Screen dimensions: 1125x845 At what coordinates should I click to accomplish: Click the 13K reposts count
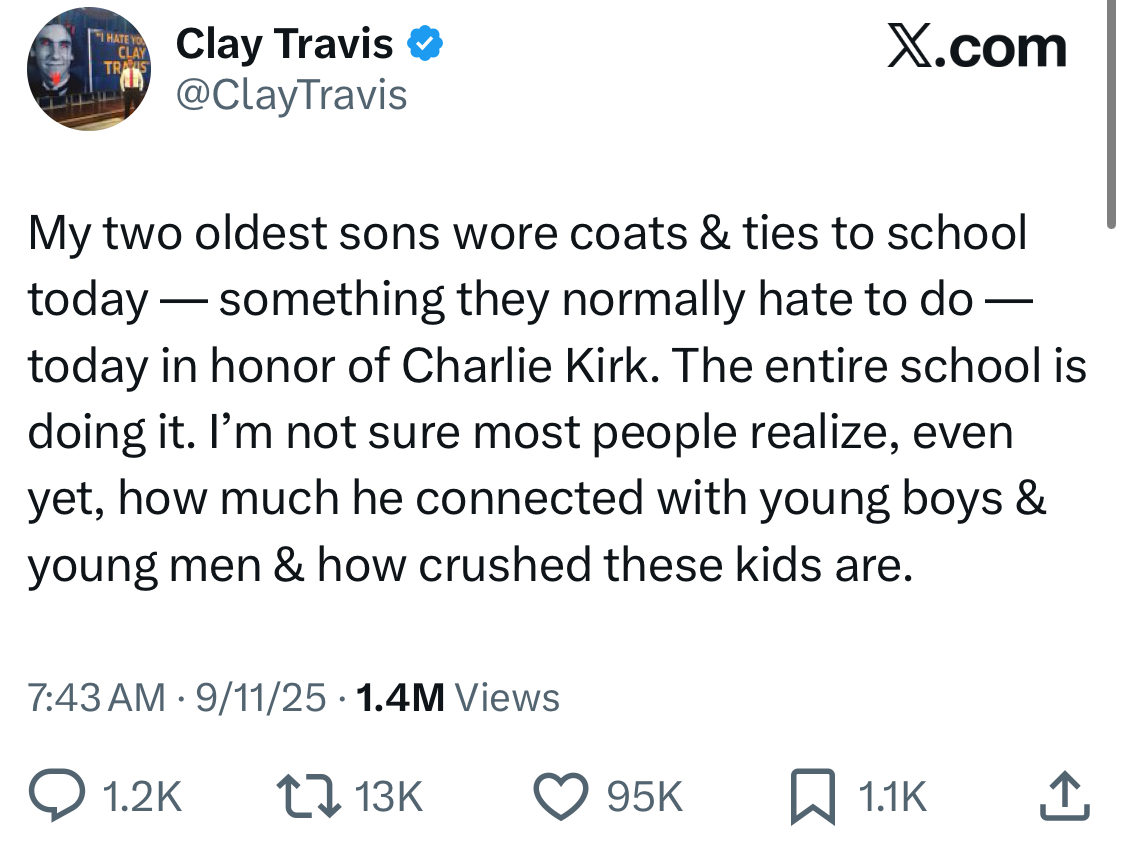(x=388, y=797)
